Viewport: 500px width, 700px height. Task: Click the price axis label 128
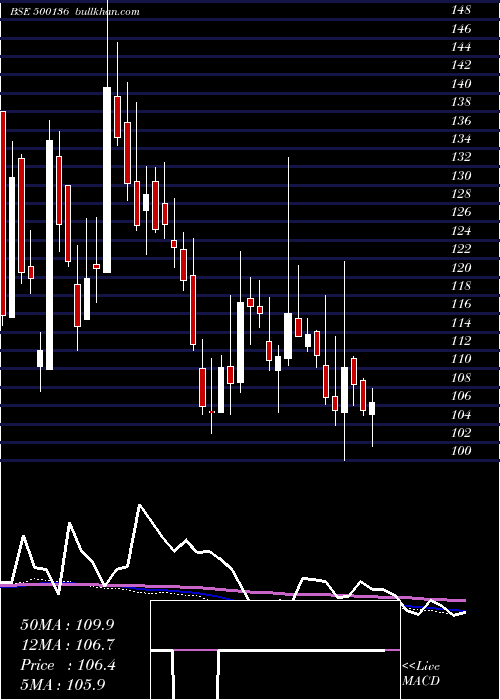tap(461, 194)
